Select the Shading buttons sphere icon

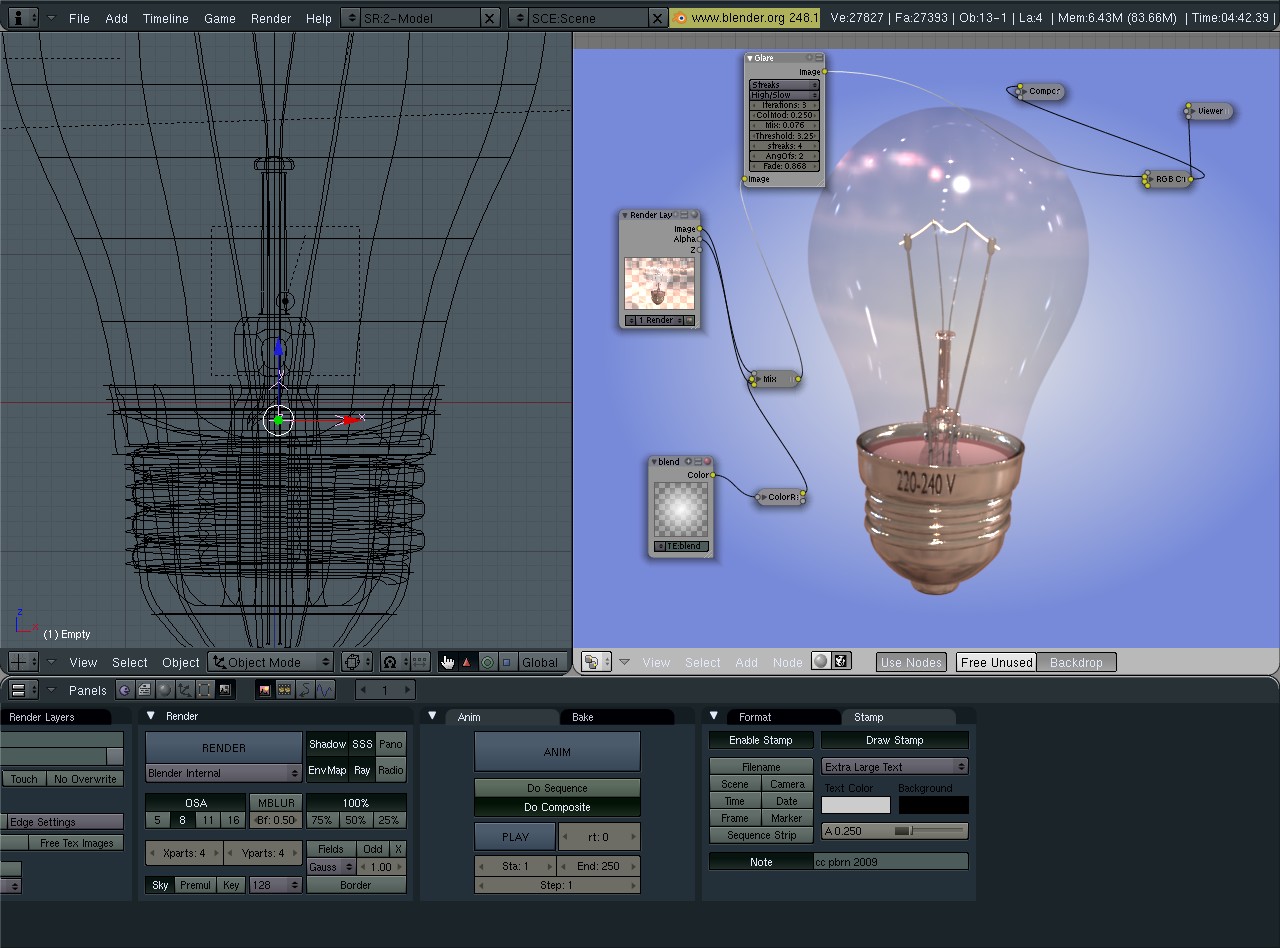coord(164,689)
